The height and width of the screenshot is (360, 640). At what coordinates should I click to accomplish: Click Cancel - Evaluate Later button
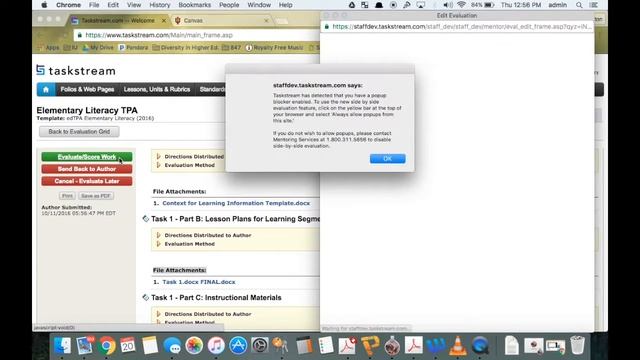[x=87, y=181]
